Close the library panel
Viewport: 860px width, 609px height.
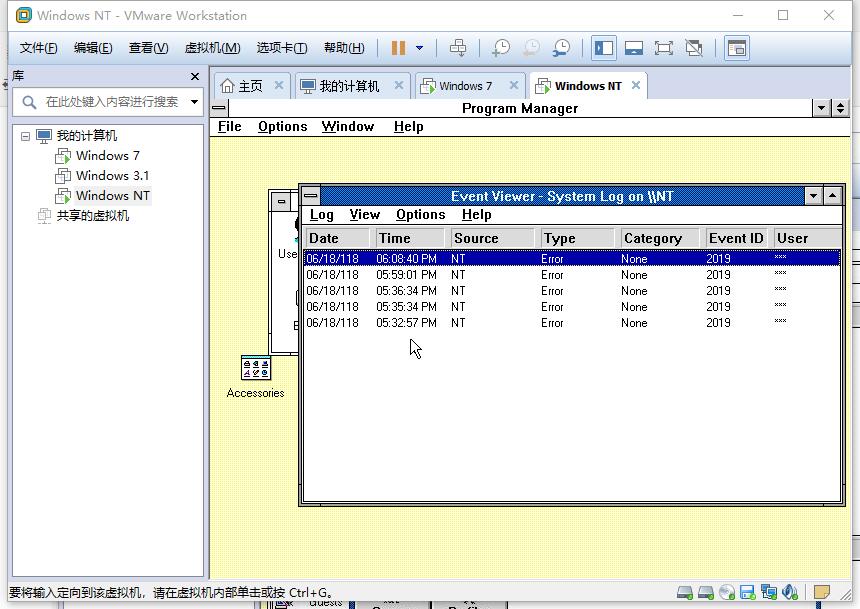pos(195,76)
